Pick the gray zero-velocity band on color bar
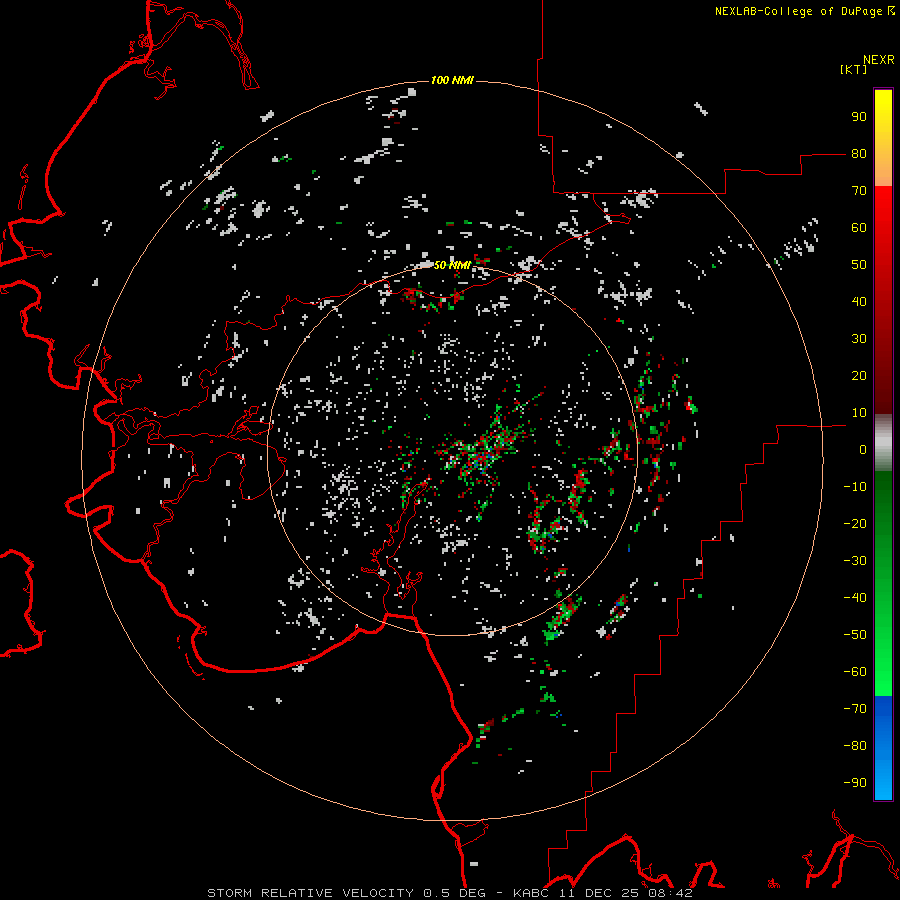This screenshot has height=900, width=900. (x=883, y=443)
